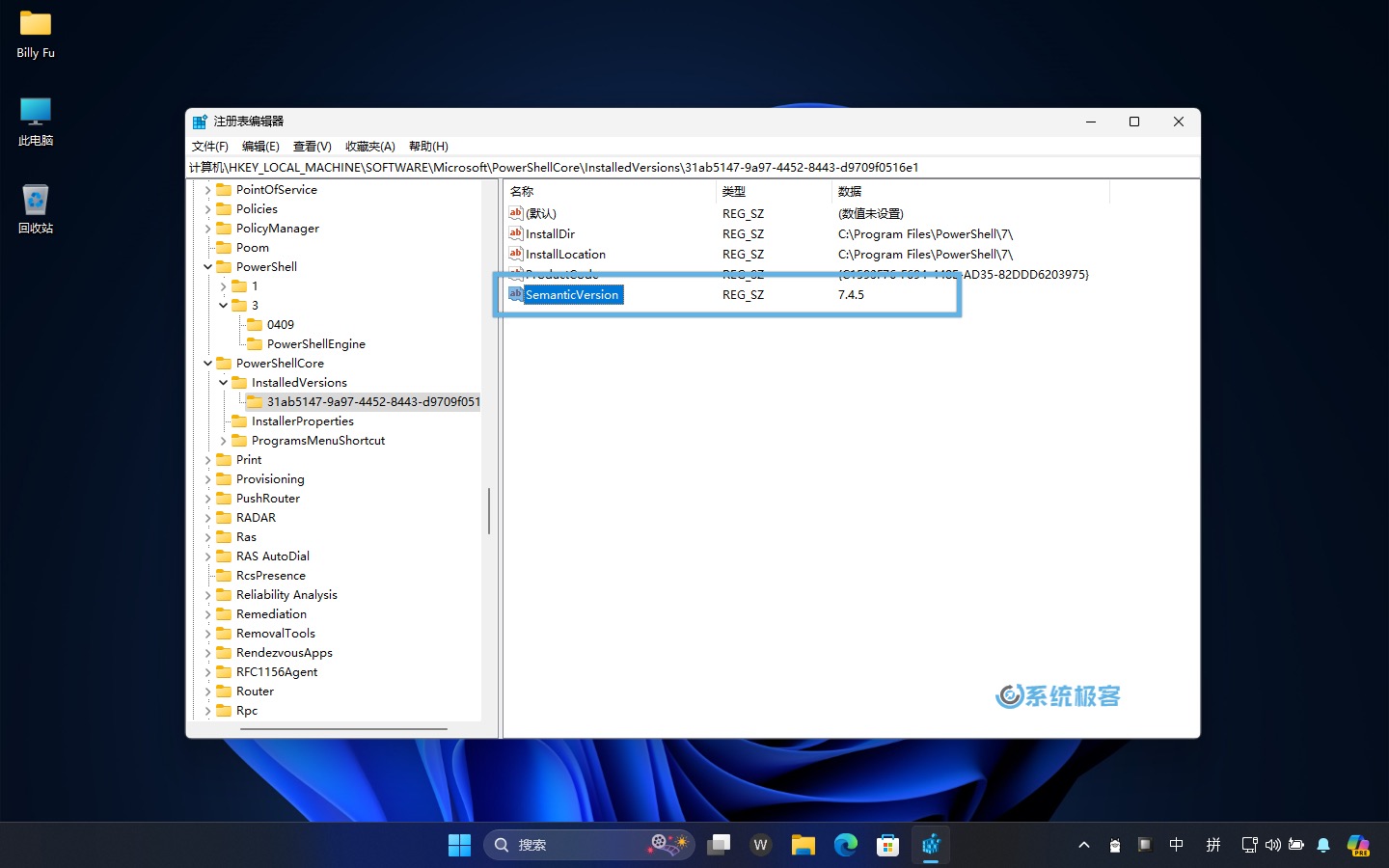
Task: Expand the Provisioning tree node
Action: pyautogui.click(x=208, y=479)
